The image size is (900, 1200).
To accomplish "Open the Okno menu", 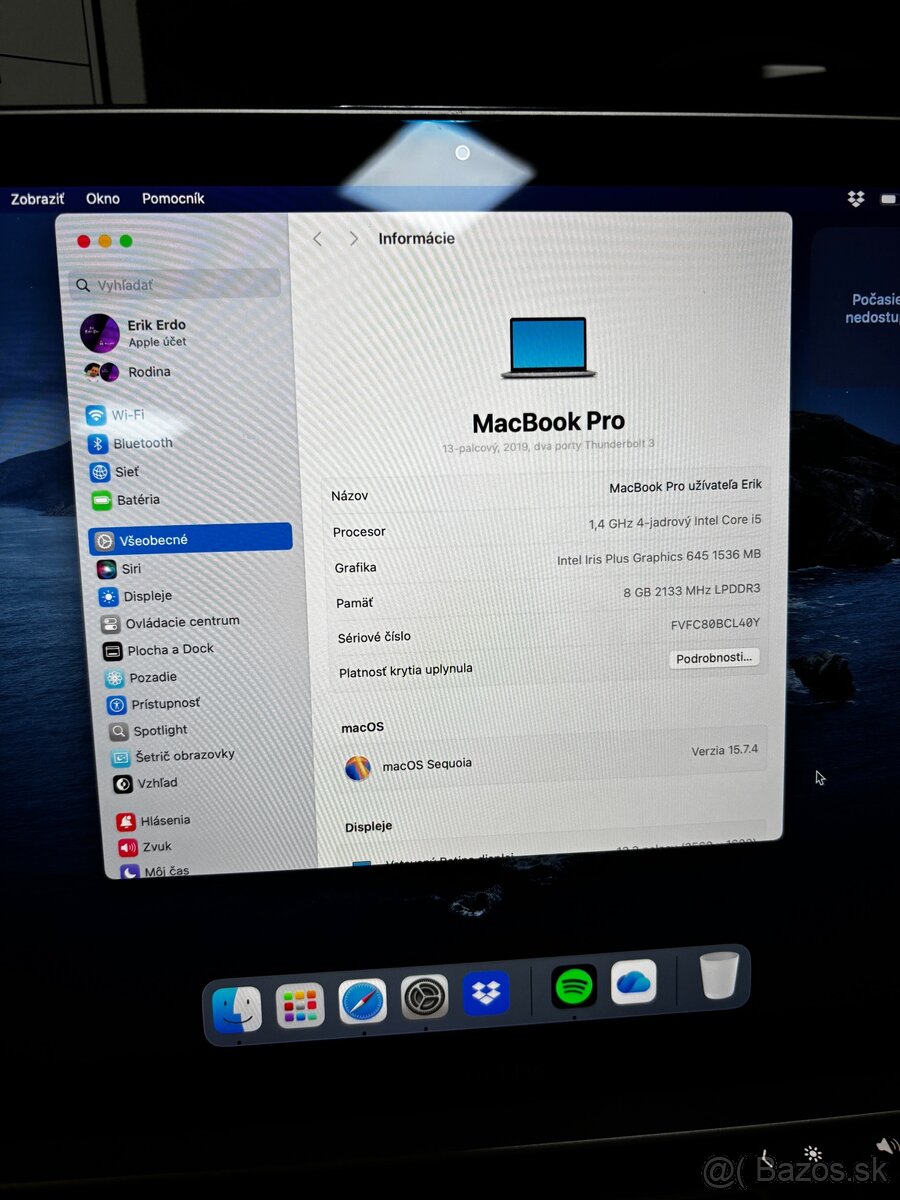I will 102,198.
